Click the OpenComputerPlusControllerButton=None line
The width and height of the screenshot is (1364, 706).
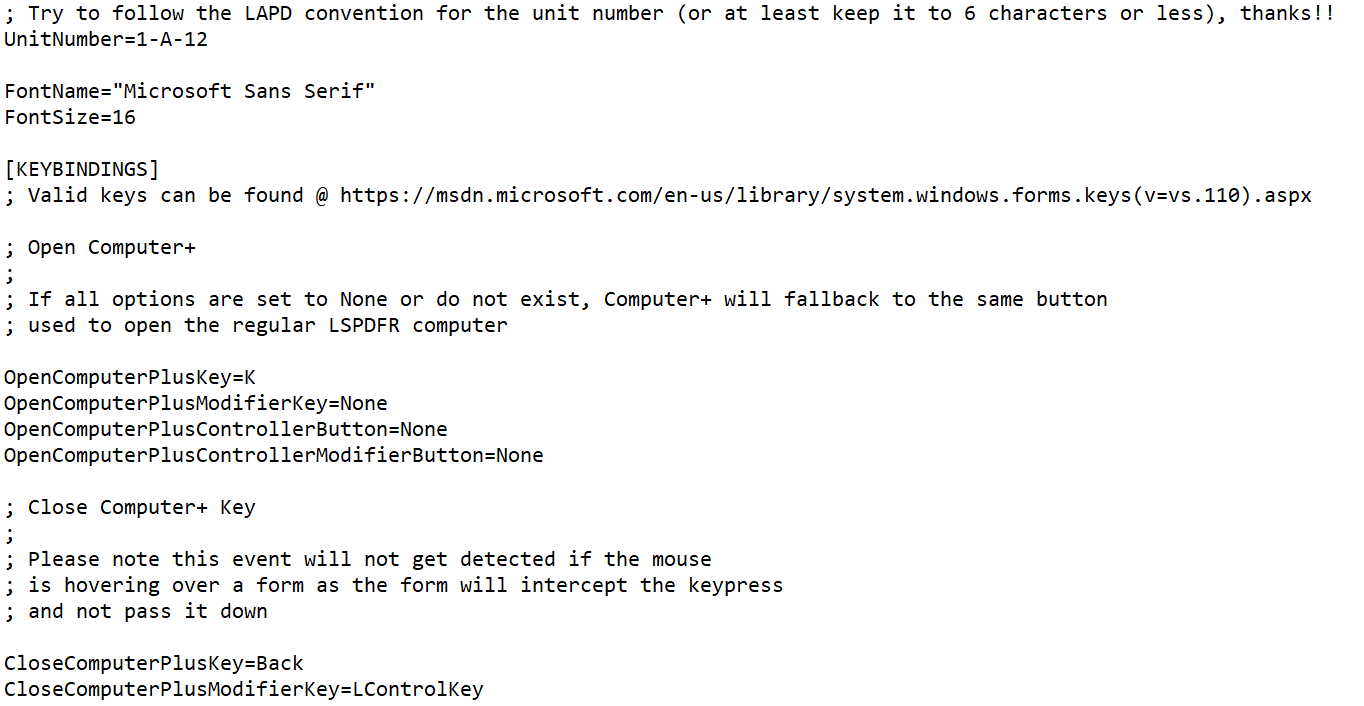225,429
